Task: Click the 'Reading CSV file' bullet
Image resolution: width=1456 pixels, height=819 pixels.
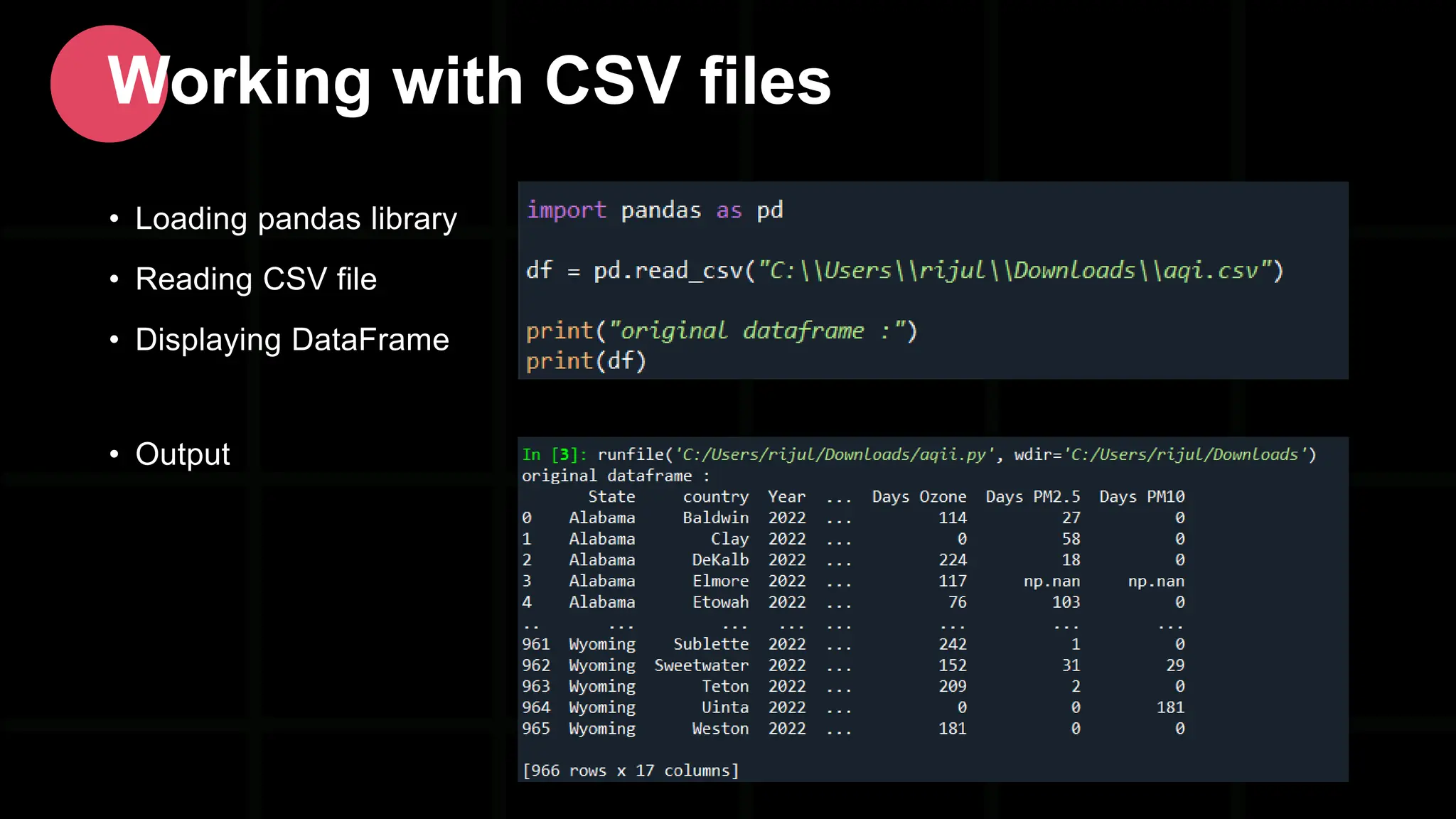Action: click(256, 279)
